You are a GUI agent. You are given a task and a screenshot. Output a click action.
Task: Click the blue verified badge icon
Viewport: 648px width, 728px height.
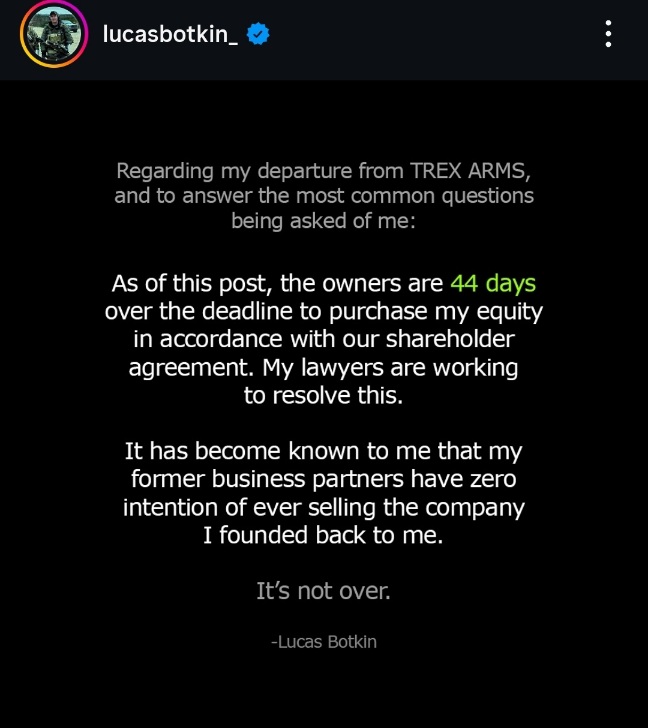[258, 34]
